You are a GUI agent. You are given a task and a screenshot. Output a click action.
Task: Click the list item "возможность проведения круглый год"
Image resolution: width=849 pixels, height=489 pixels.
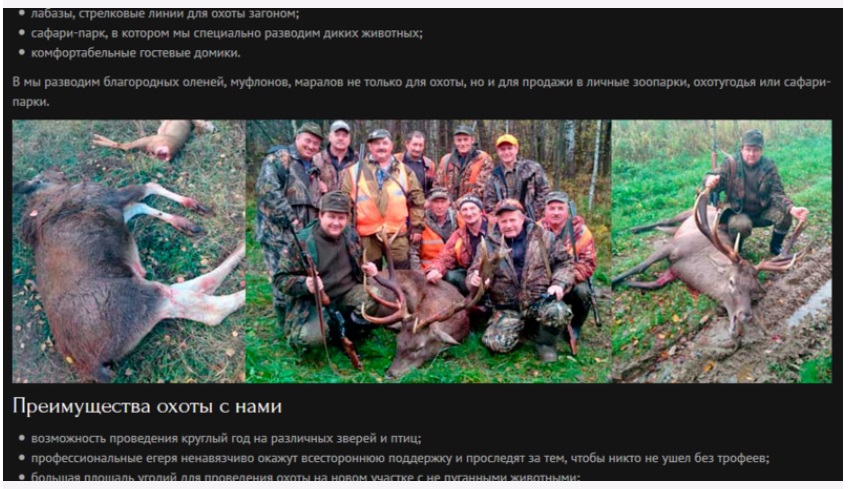[226, 439]
